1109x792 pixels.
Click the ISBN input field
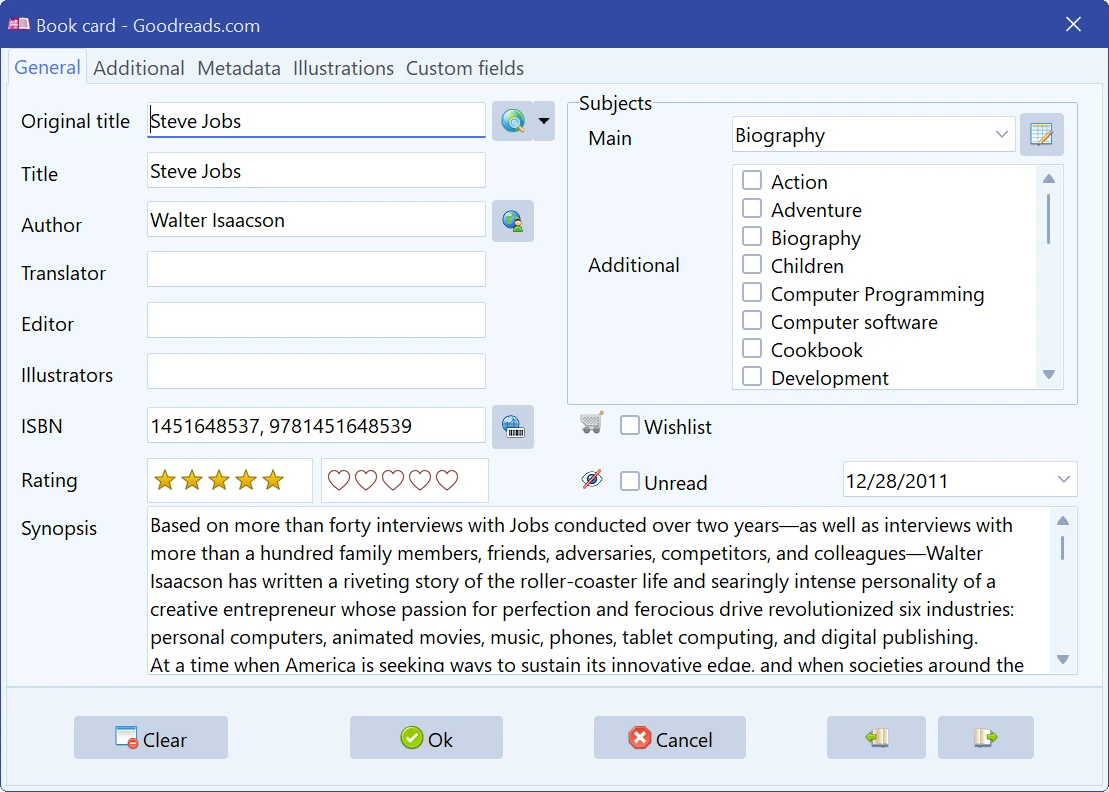[x=316, y=425]
